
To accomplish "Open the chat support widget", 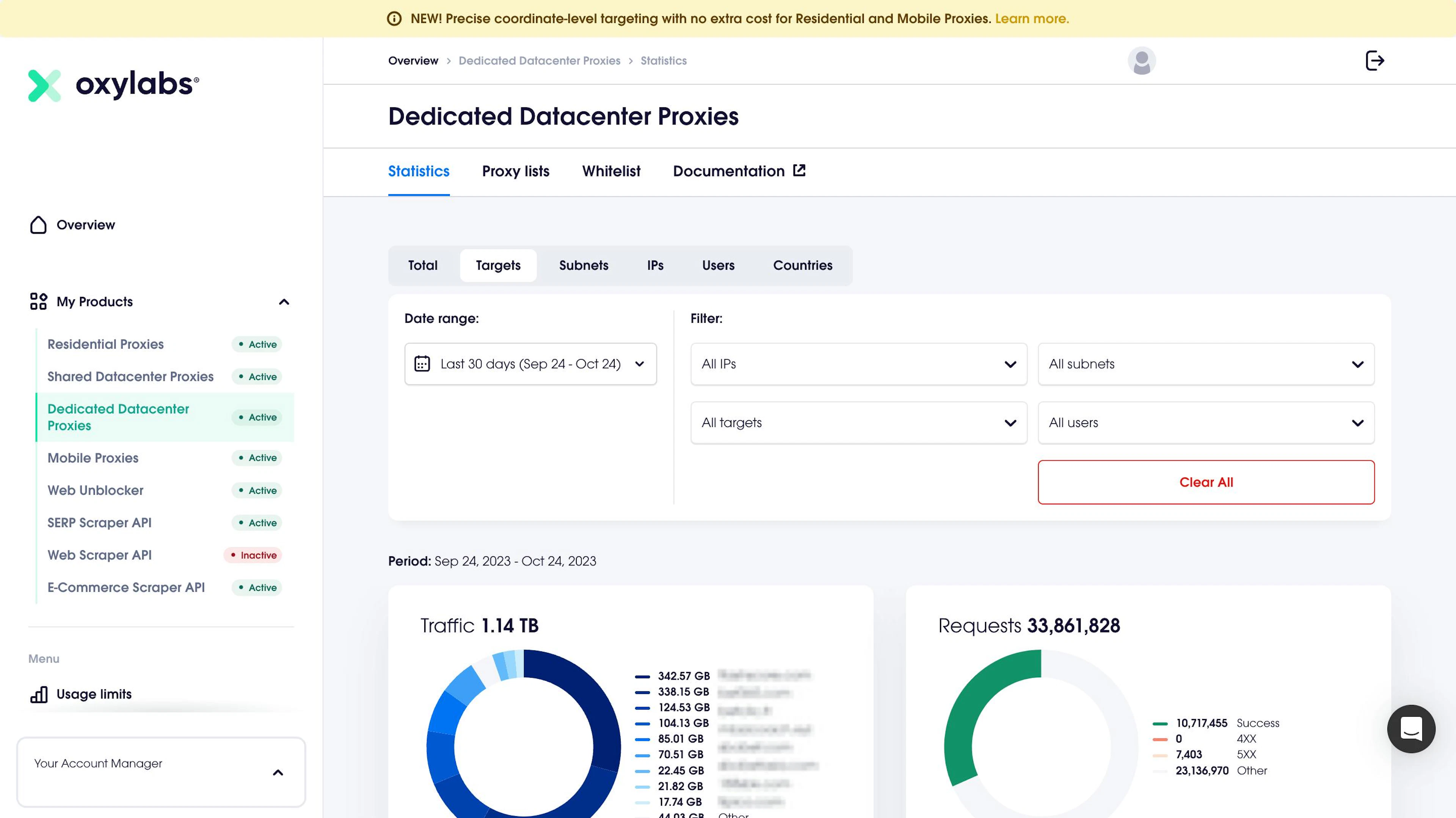I will coord(1411,729).
